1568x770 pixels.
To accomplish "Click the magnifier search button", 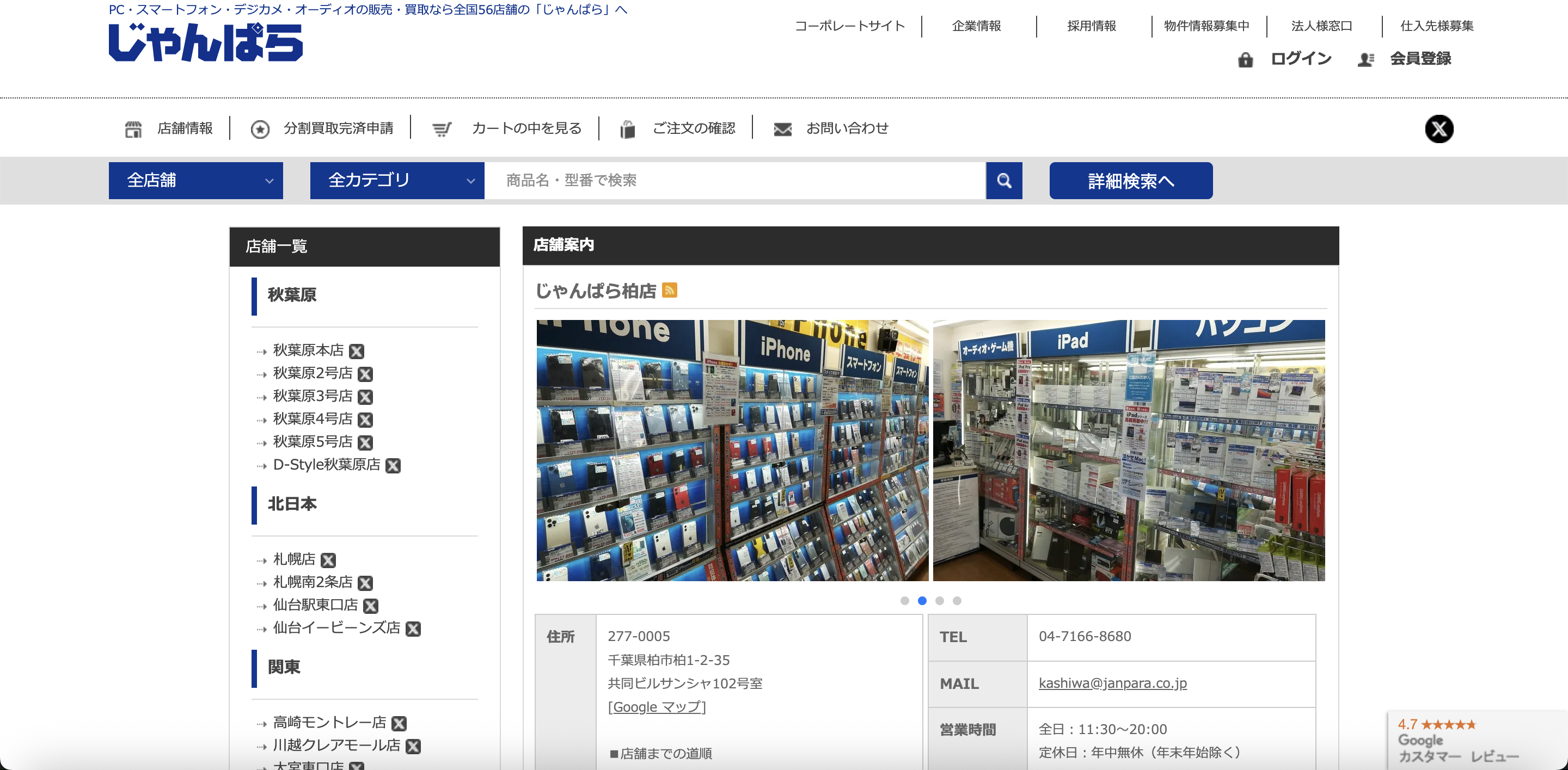I will (1004, 180).
